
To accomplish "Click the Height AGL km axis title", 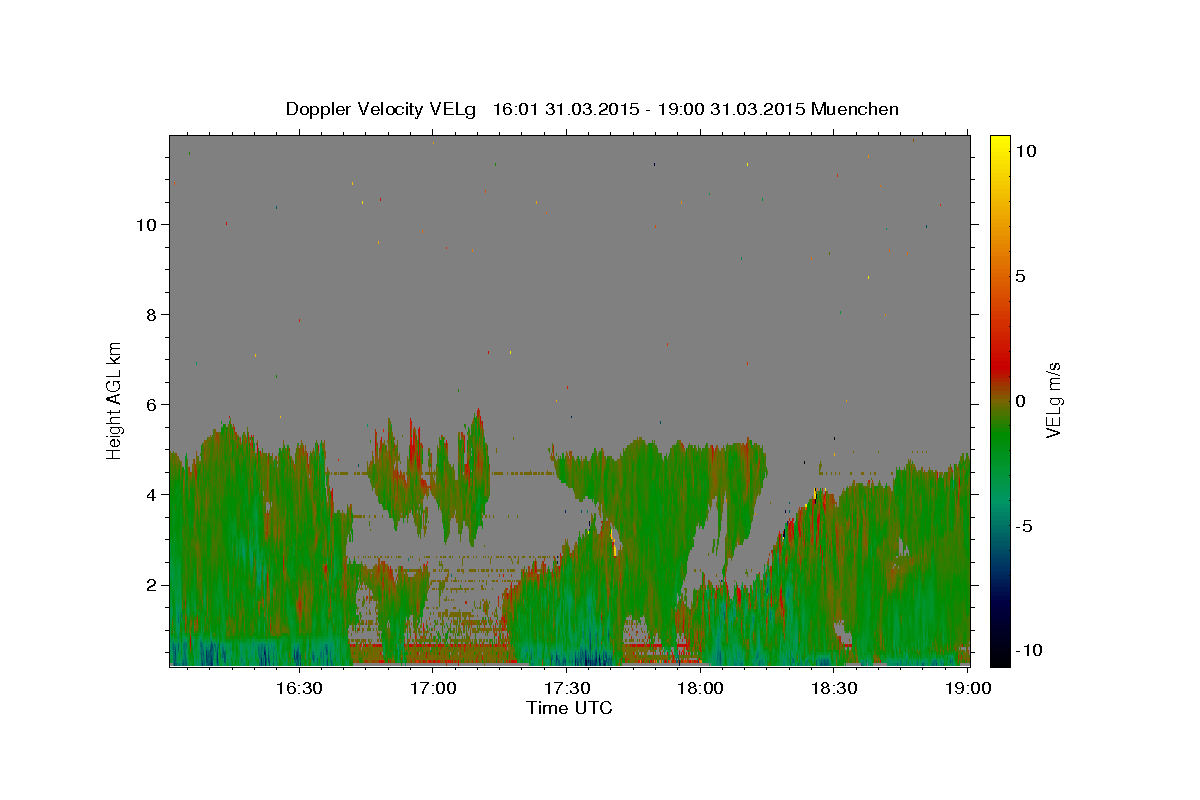I will coord(115,399).
